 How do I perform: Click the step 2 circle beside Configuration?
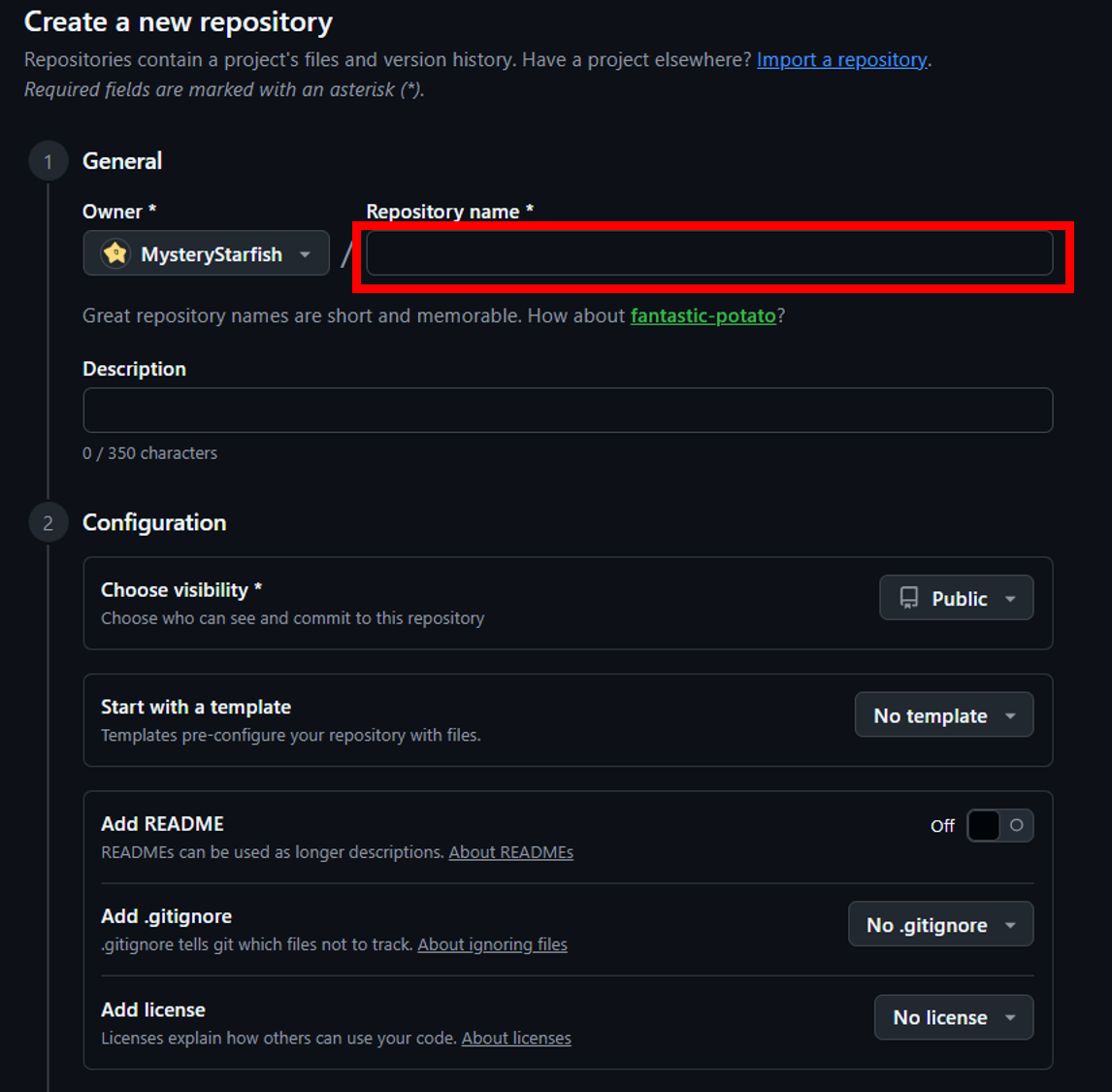[48, 523]
